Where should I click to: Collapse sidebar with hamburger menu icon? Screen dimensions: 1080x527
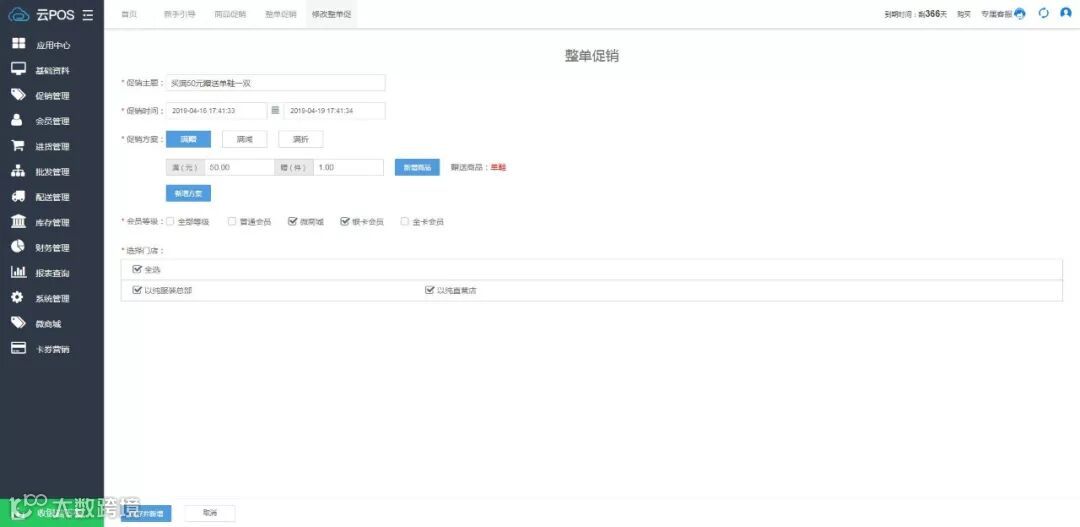click(87, 14)
